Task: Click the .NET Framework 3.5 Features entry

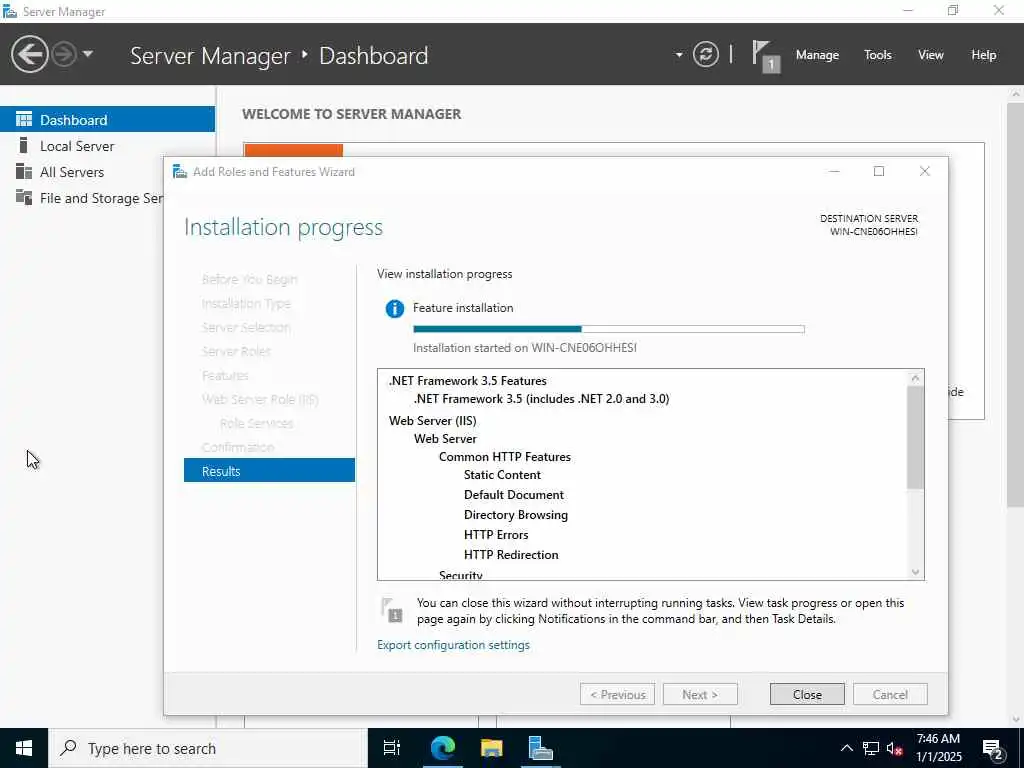Action: tap(468, 380)
